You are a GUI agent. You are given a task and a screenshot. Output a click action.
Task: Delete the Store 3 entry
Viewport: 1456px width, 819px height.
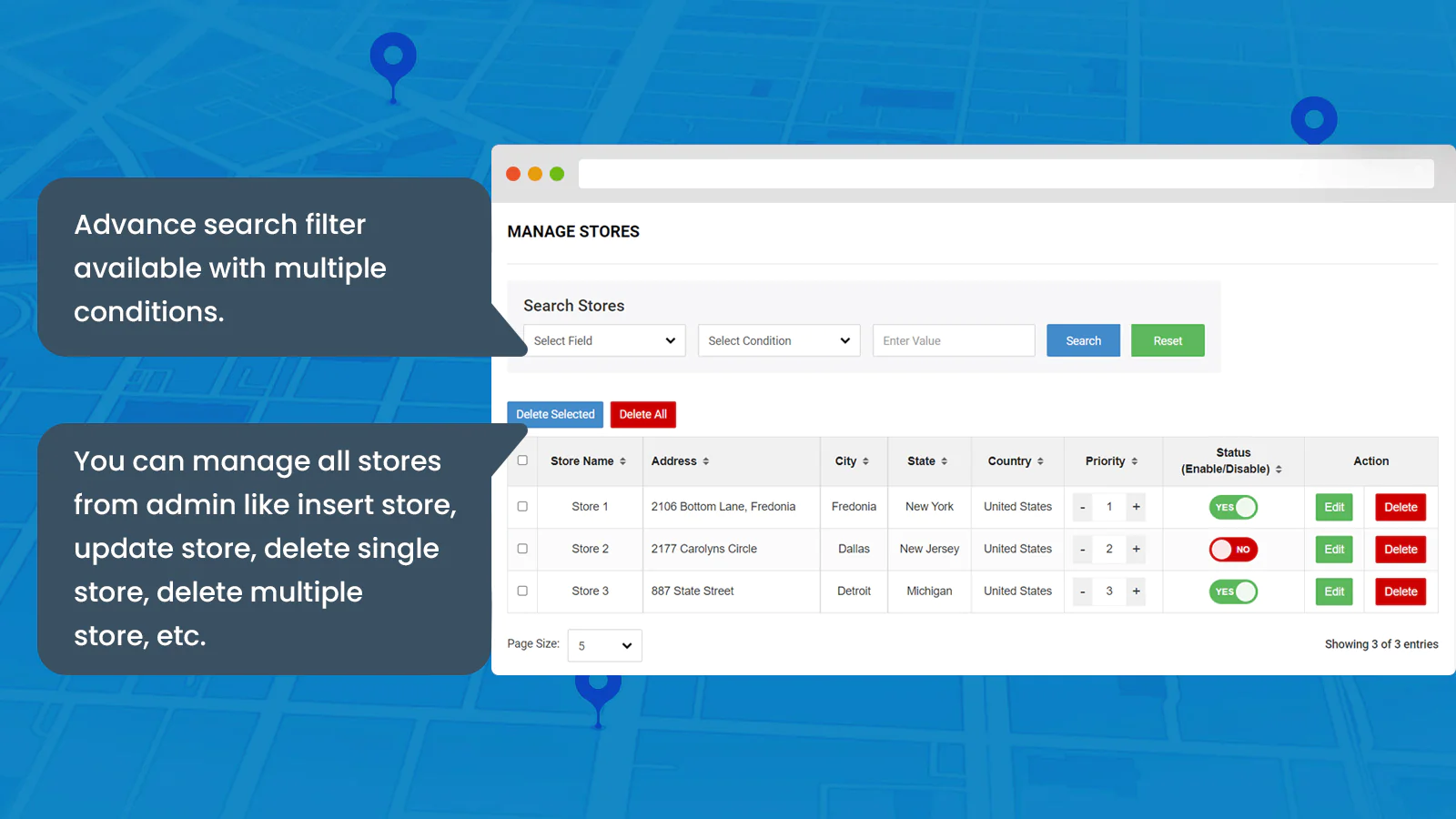(x=1400, y=591)
